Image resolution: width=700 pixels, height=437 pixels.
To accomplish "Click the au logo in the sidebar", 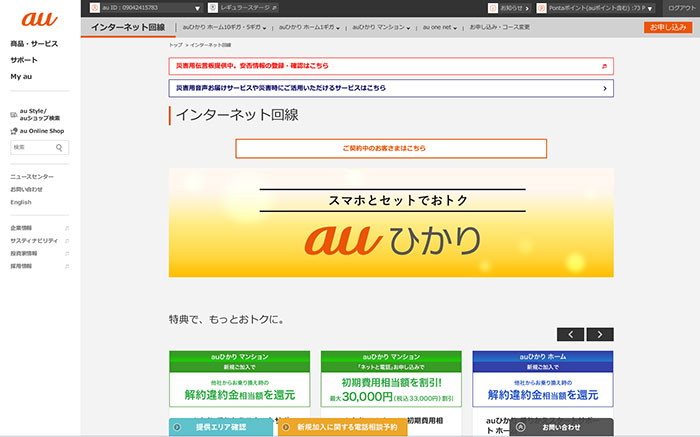I will 39,19.
